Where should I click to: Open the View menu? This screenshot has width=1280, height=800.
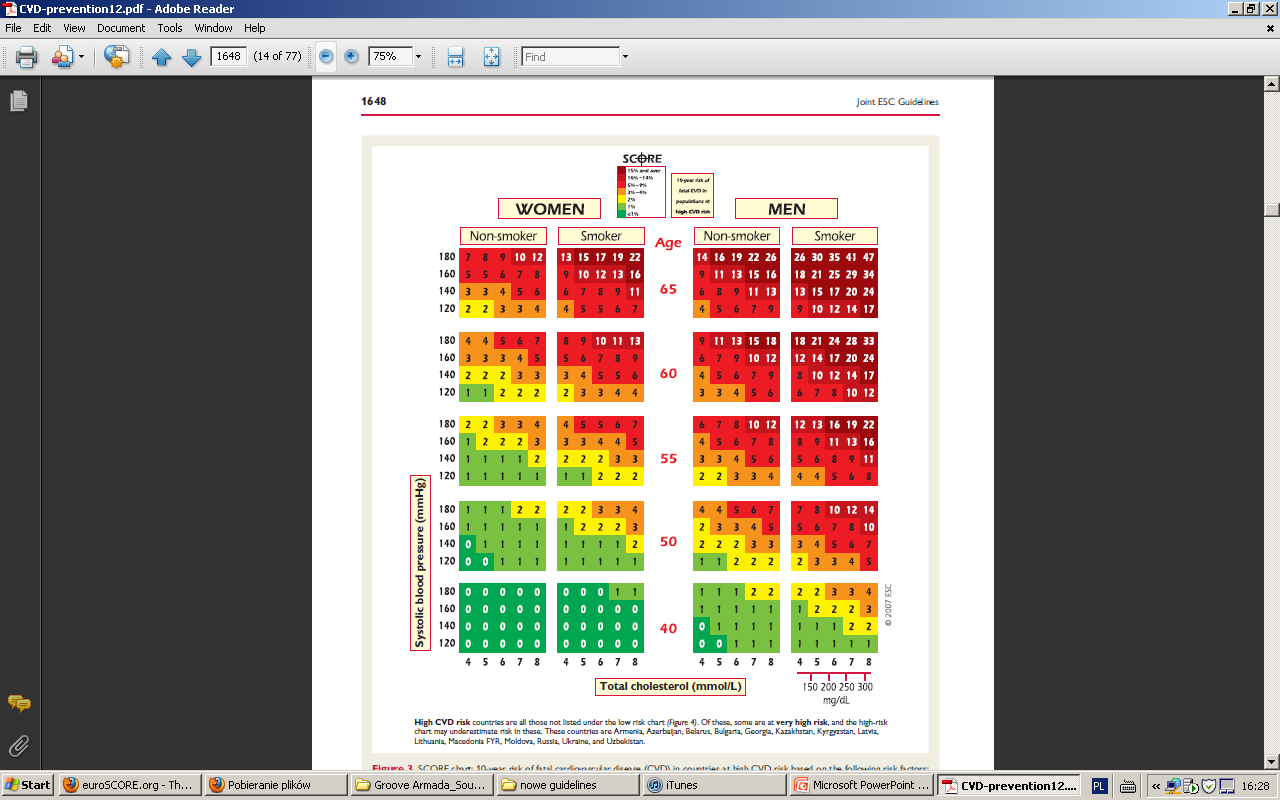pos(74,28)
